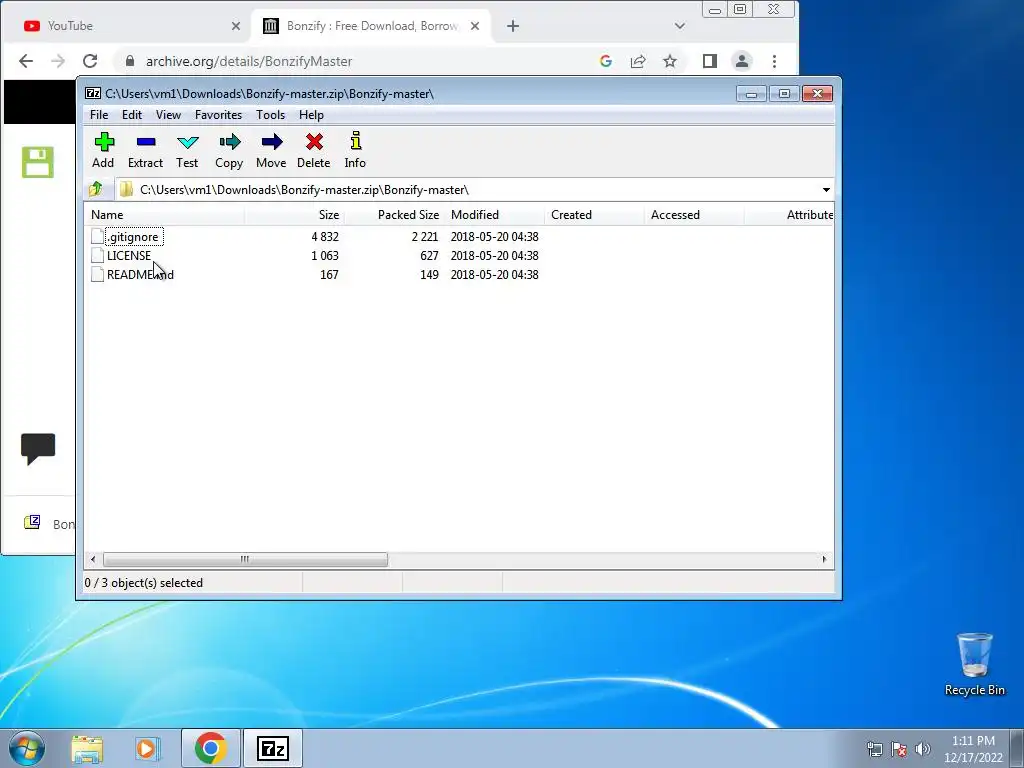Open the Edit menu in 7-Zip
1024x768 pixels.
pos(132,115)
